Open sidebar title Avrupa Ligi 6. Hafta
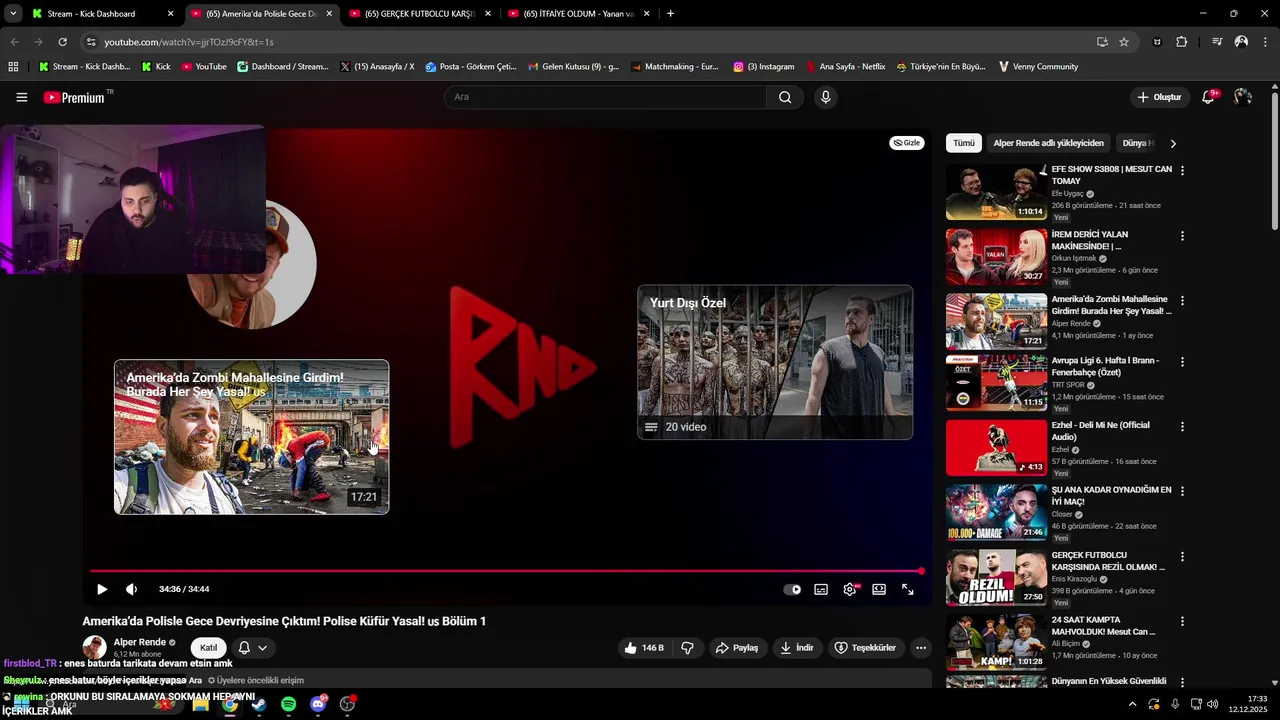 point(1104,366)
